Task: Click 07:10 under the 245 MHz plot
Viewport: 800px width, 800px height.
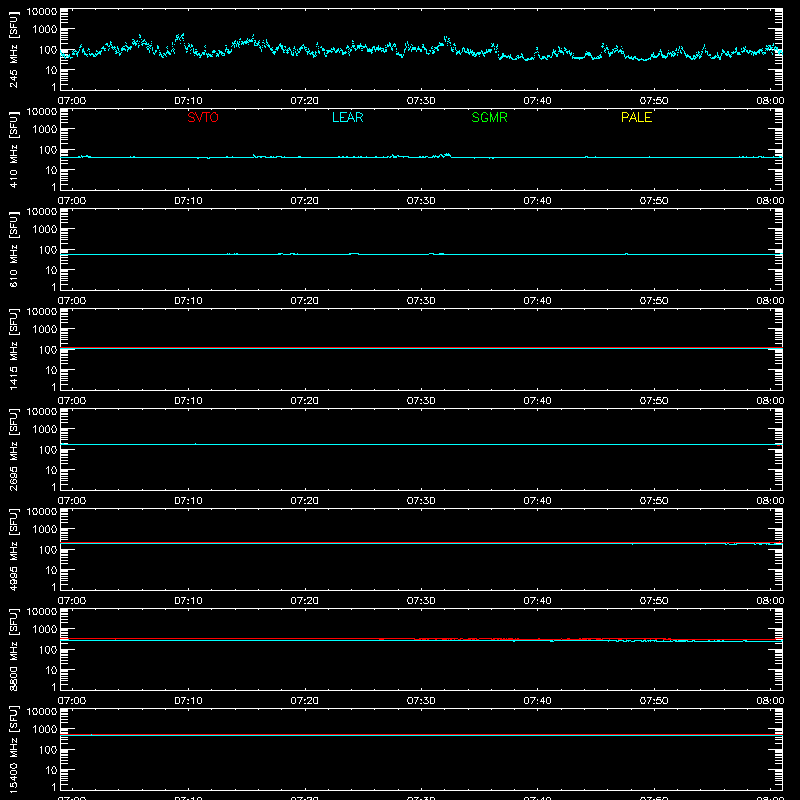Action: coord(188,101)
